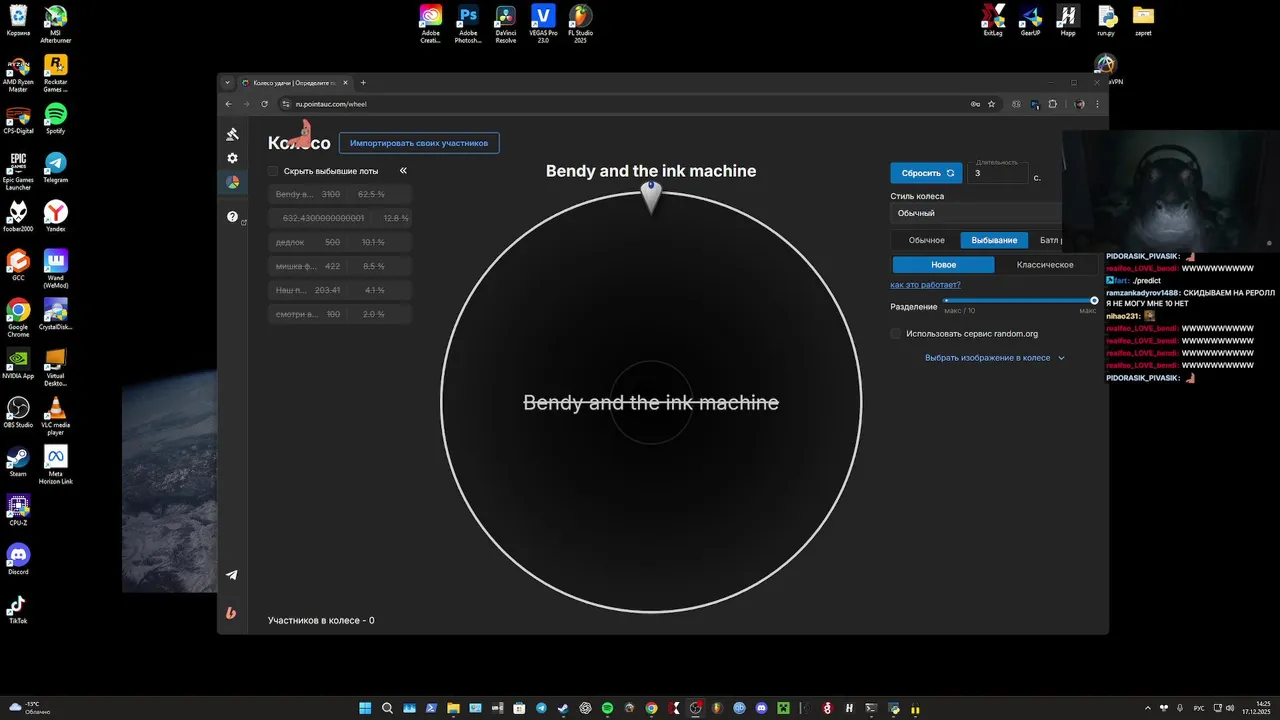The height and width of the screenshot is (720, 1280).
Task: Switch to the 'Обычное' wheel mode tab
Action: (926, 240)
